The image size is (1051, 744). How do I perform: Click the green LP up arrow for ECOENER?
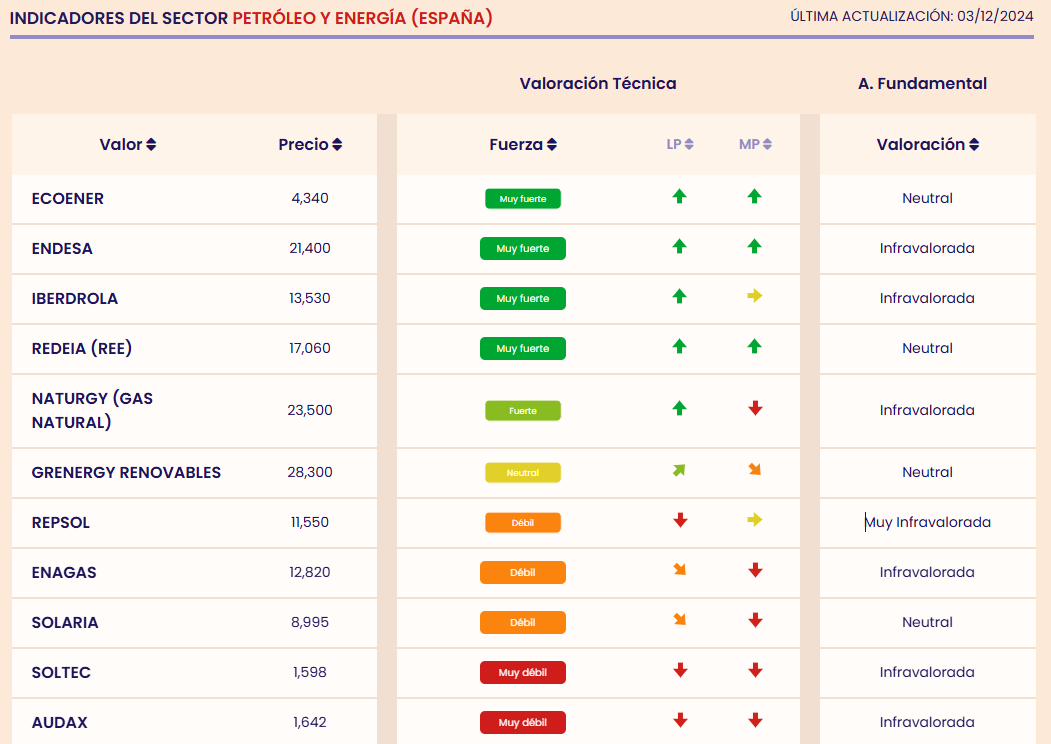679,197
